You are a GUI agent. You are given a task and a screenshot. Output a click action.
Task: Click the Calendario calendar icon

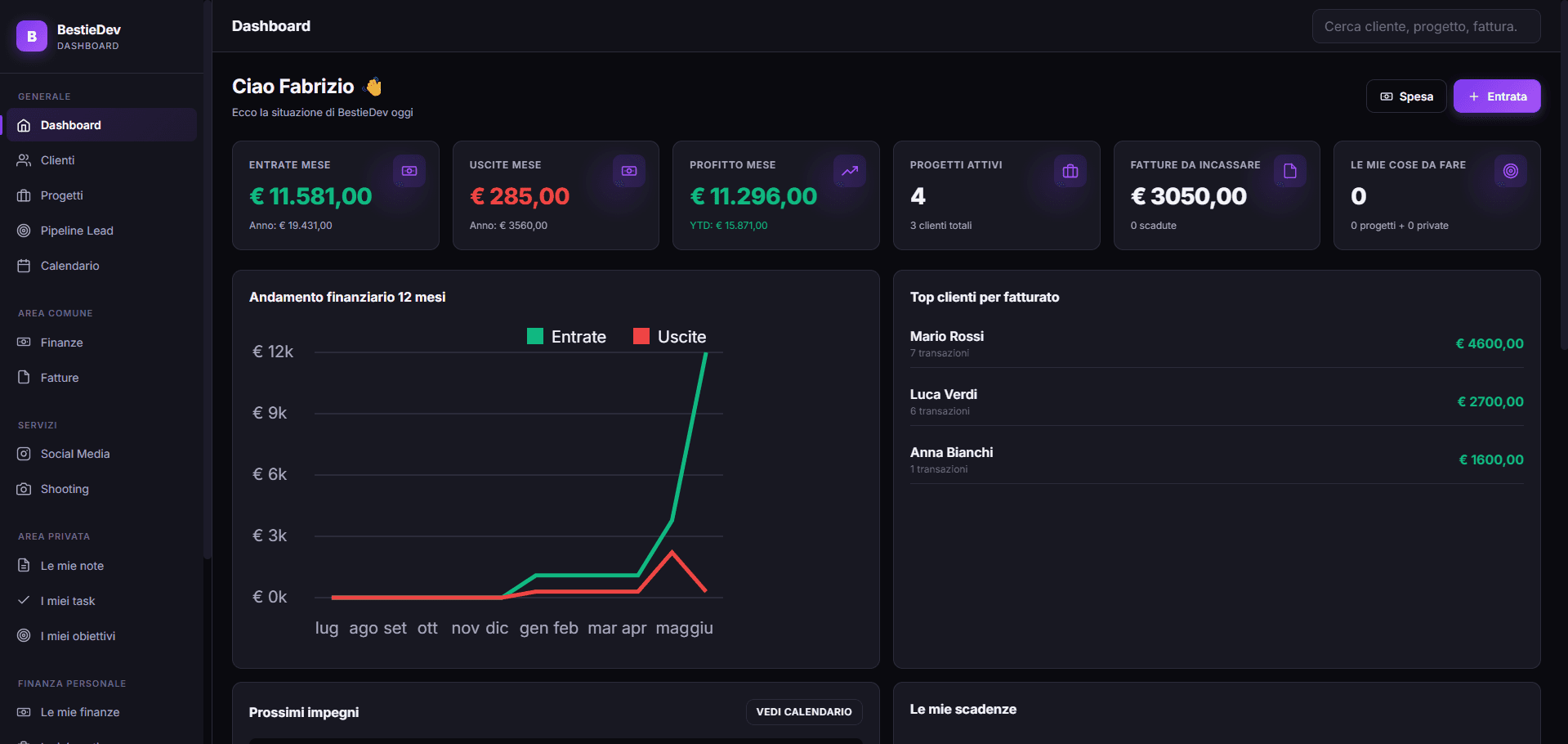[24, 266]
